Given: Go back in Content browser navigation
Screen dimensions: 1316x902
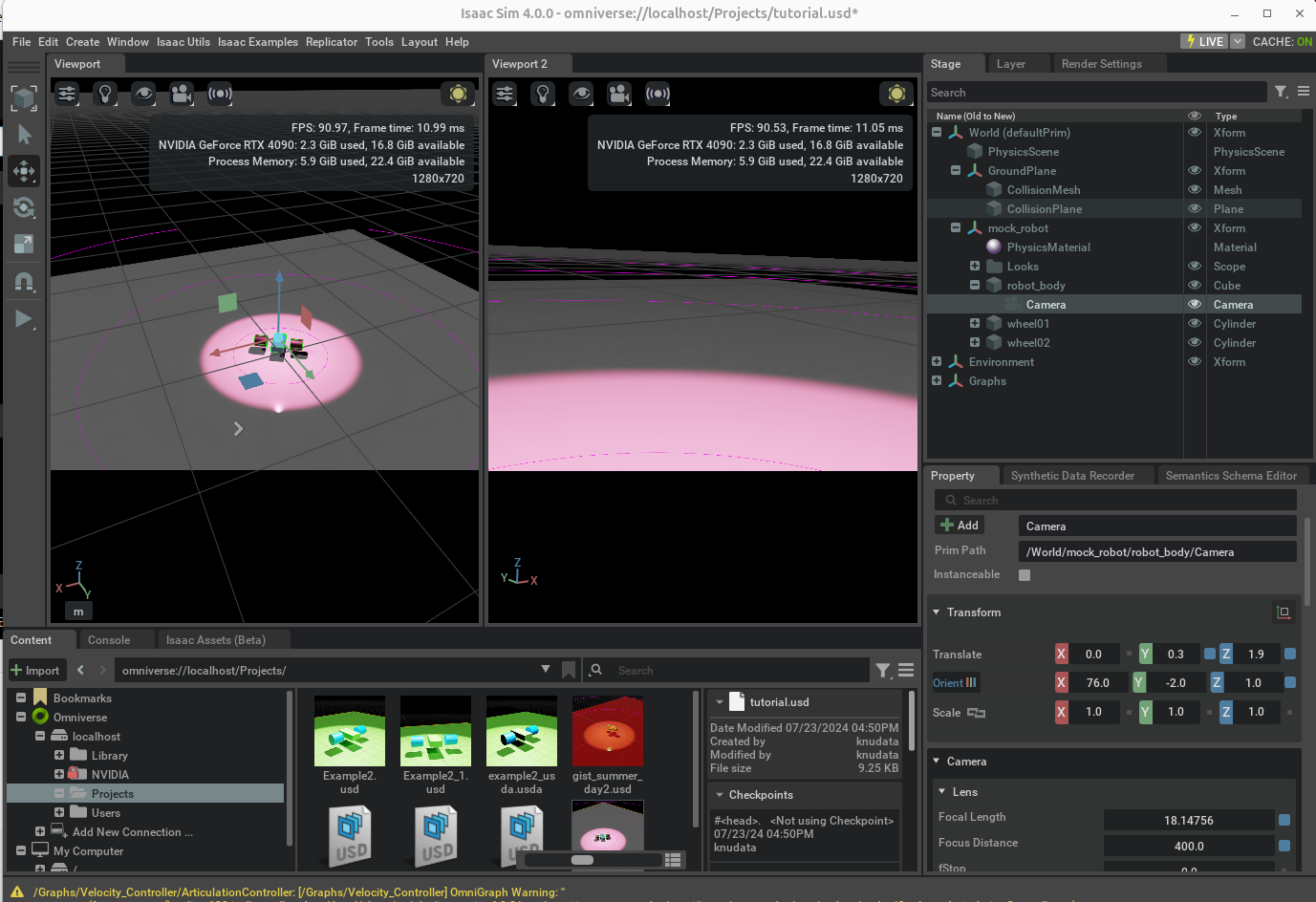Looking at the screenshot, I should click(x=80, y=670).
